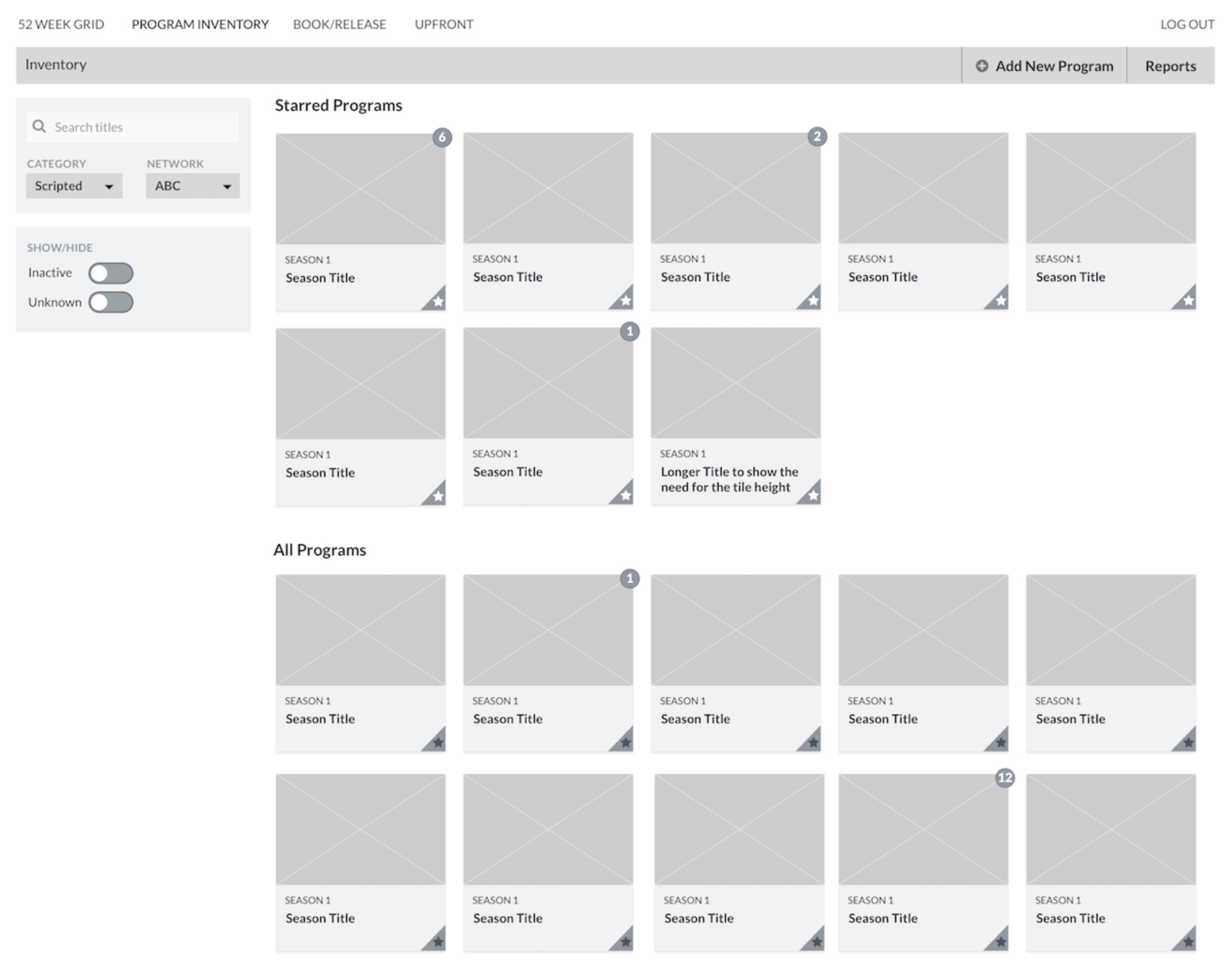
Task: Go to the 52 Week Grid tab
Action: [x=61, y=24]
